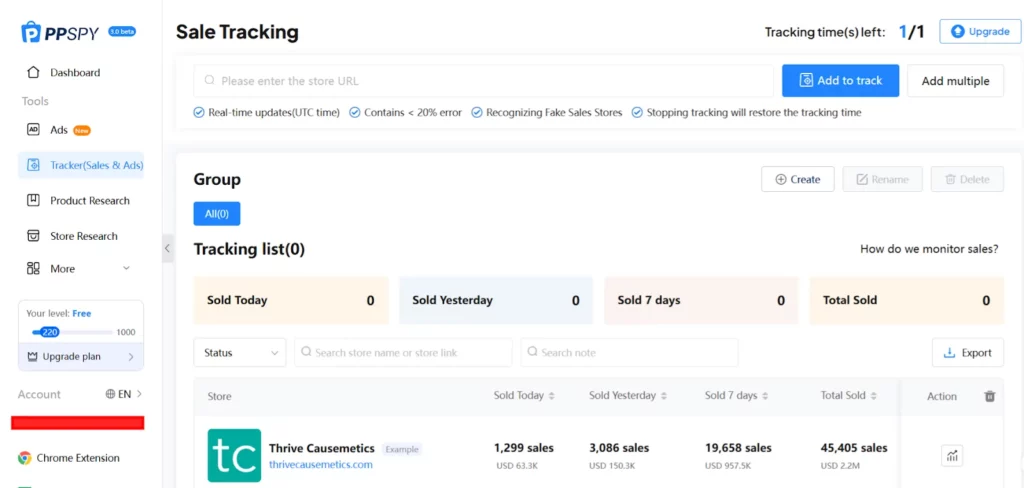
Task: Open How do we monitor sales link
Action: pos(929,249)
